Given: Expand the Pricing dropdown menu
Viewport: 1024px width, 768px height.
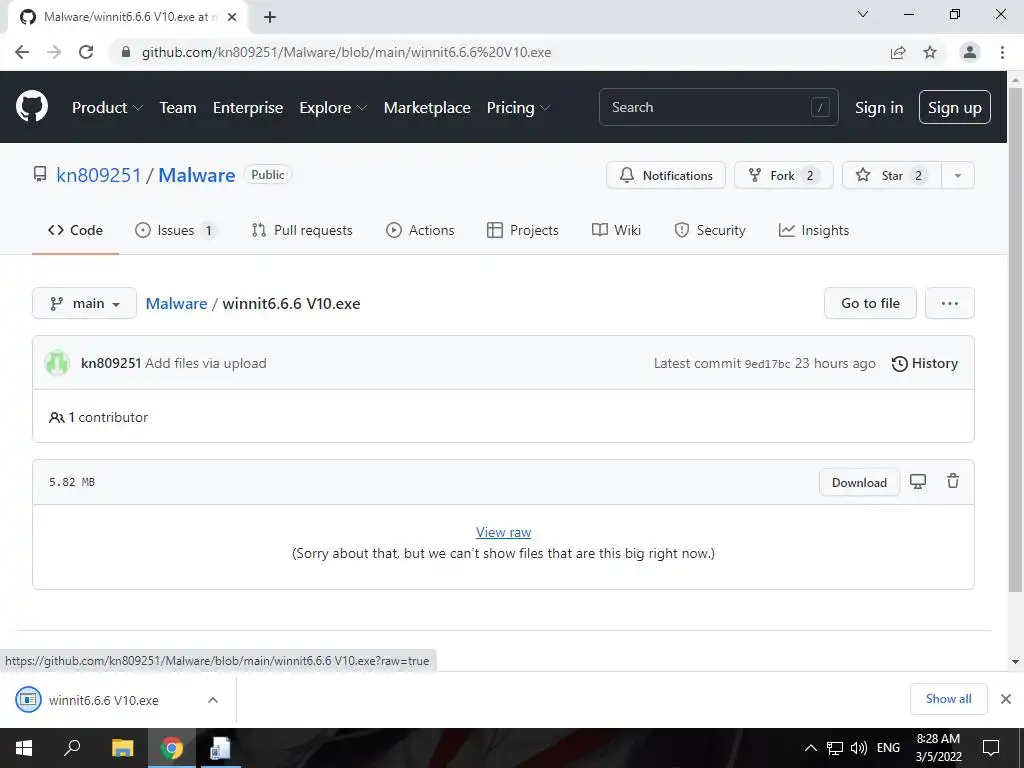Looking at the screenshot, I should click(519, 108).
